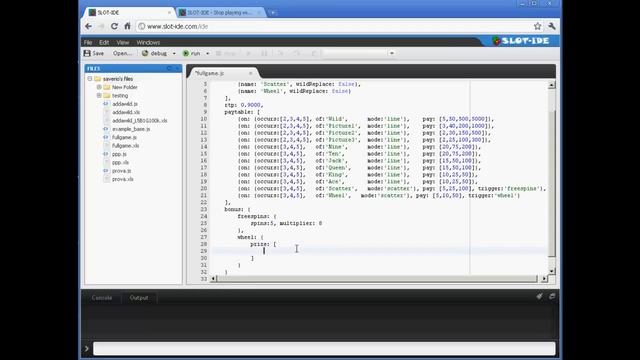The image size is (640, 360).
Task: Open ppp.xls in the file tree
Action: 120,162
